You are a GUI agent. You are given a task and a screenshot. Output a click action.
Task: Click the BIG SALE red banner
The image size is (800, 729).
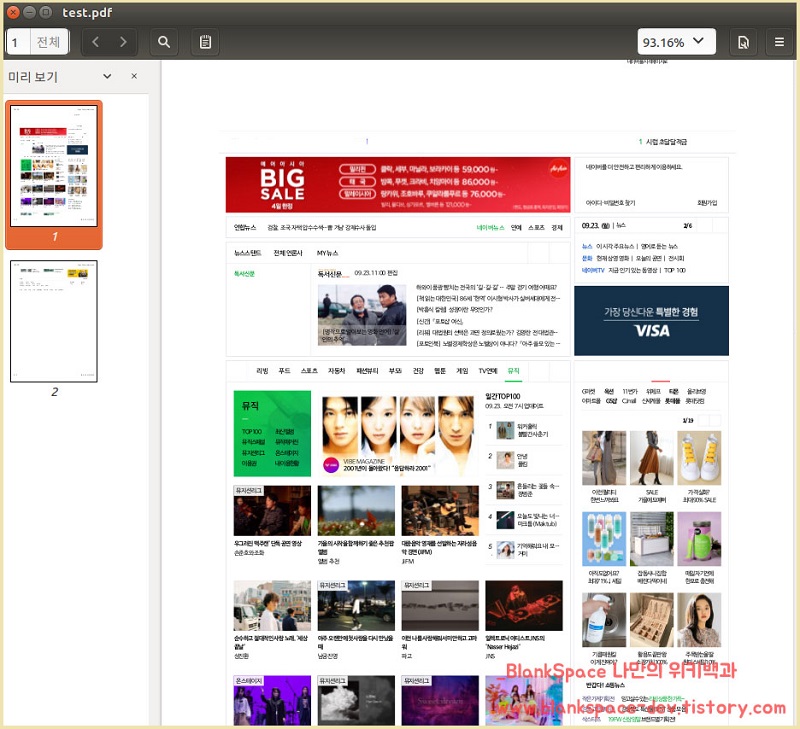coord(398,185)
